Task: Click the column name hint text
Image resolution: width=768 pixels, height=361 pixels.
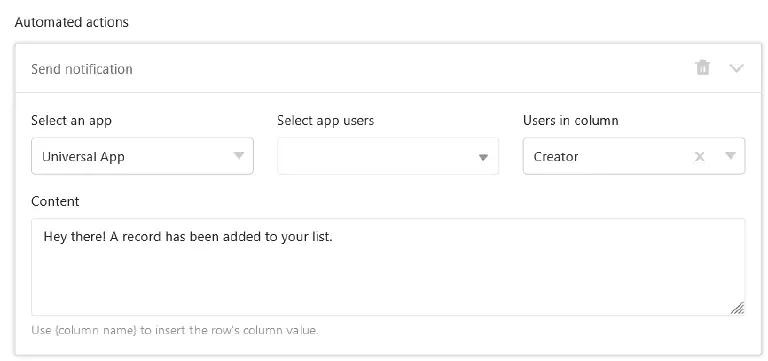Action: [x=175, y=330]
